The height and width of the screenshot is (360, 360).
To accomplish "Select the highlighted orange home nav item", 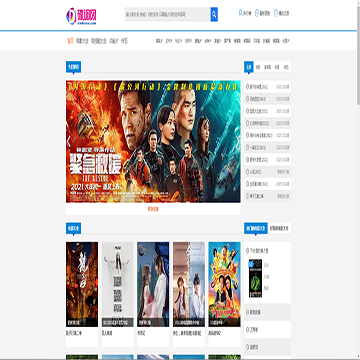I will (70, 41).
